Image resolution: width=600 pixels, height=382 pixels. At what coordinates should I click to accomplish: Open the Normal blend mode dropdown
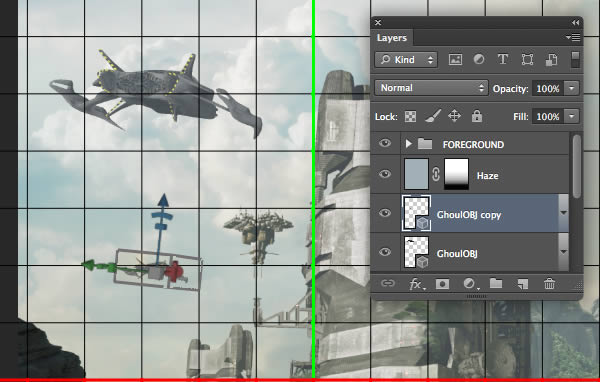431,88
